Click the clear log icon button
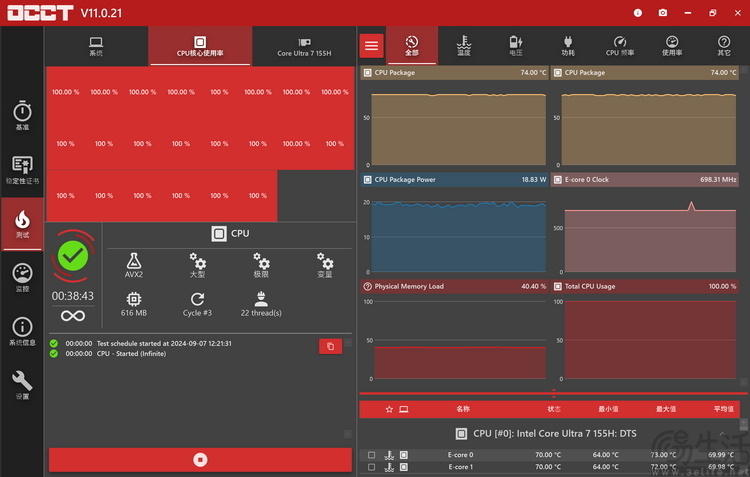 (330, 346)
